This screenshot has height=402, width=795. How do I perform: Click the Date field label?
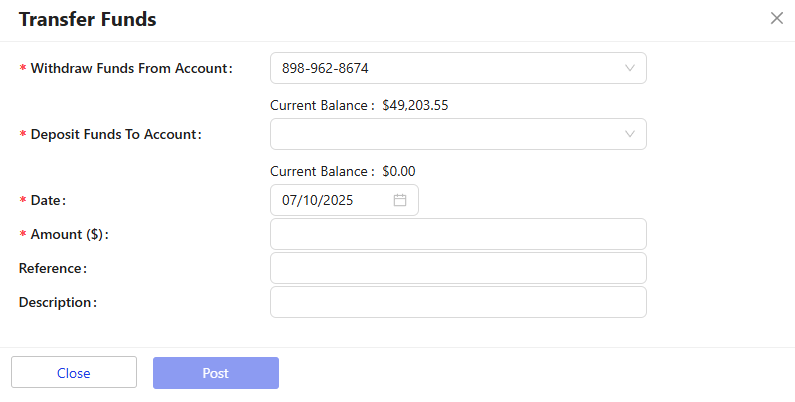coord(48,200)
